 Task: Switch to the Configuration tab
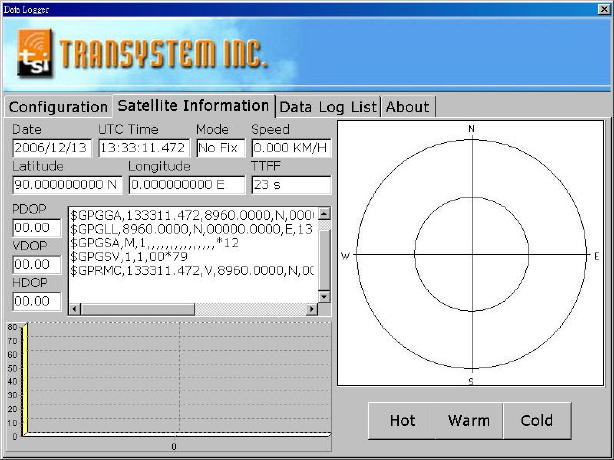click(58, 107)
